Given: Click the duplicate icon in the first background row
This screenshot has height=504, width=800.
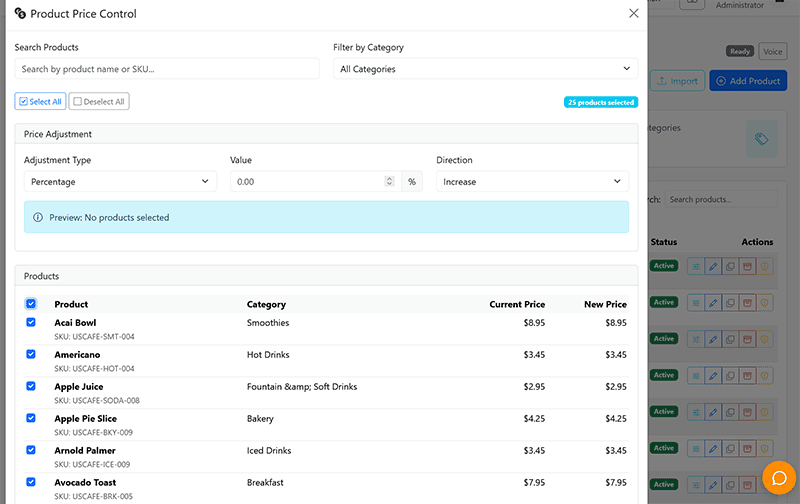Looking at the screenshot, I should tap(730, 266).
